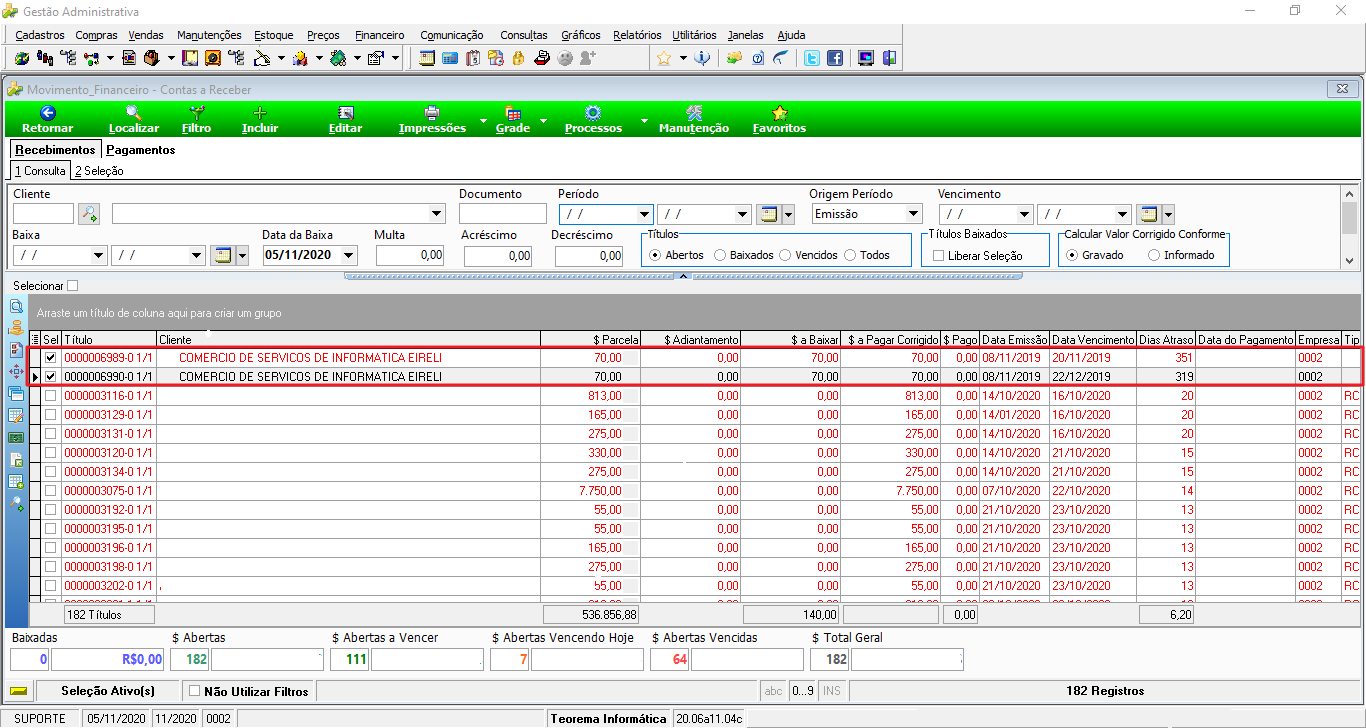Click the Facebook icon in top toolbar
Screen dimensions: 1366x728
tap(834, 58)
